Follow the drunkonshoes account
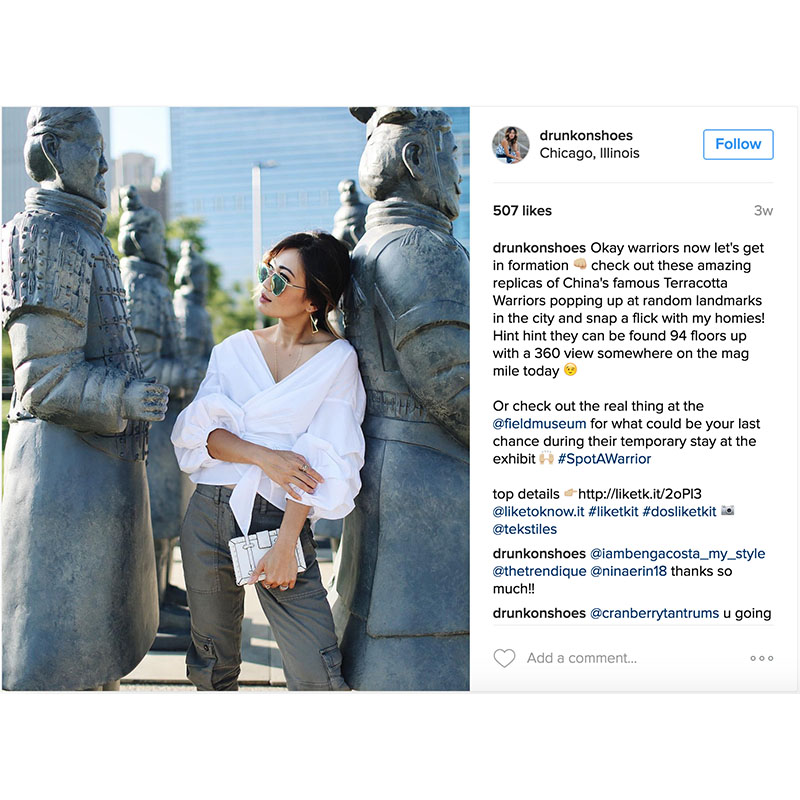This screenshot has width=800, height=800. tap(738, 144)
